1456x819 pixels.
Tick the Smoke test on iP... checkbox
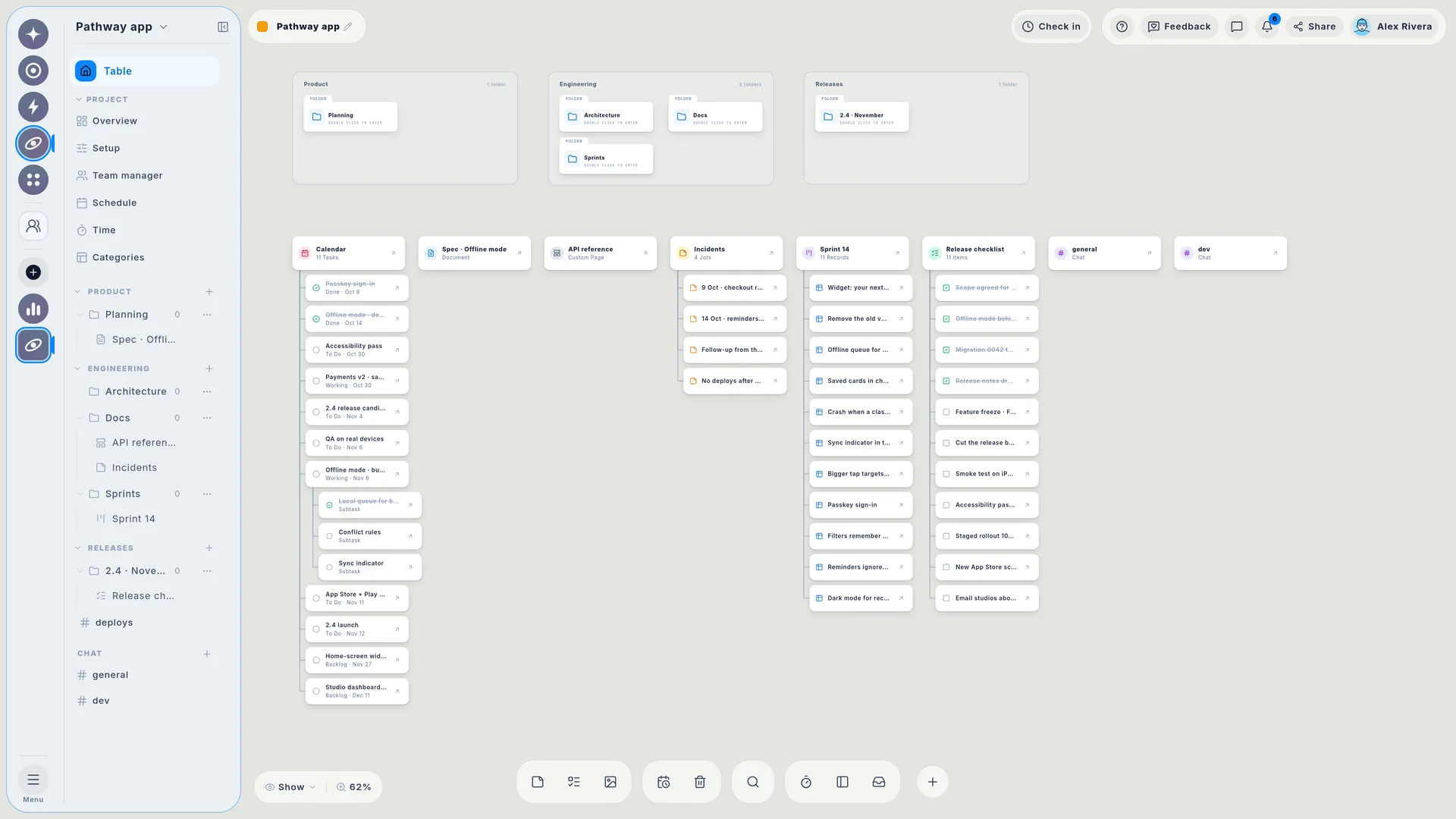point(946,474)
